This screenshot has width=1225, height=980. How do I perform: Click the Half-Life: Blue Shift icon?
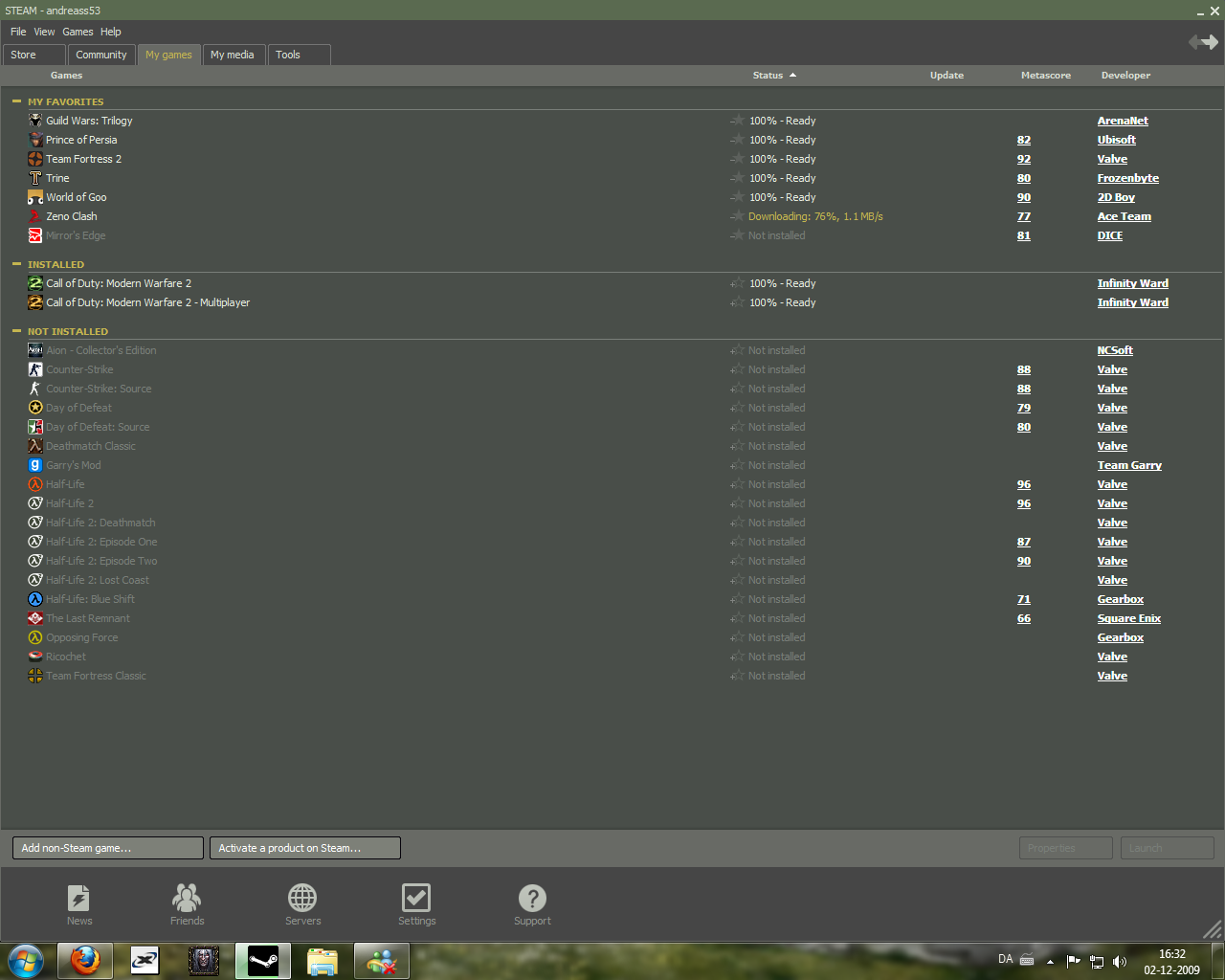(x=35, y=599)
